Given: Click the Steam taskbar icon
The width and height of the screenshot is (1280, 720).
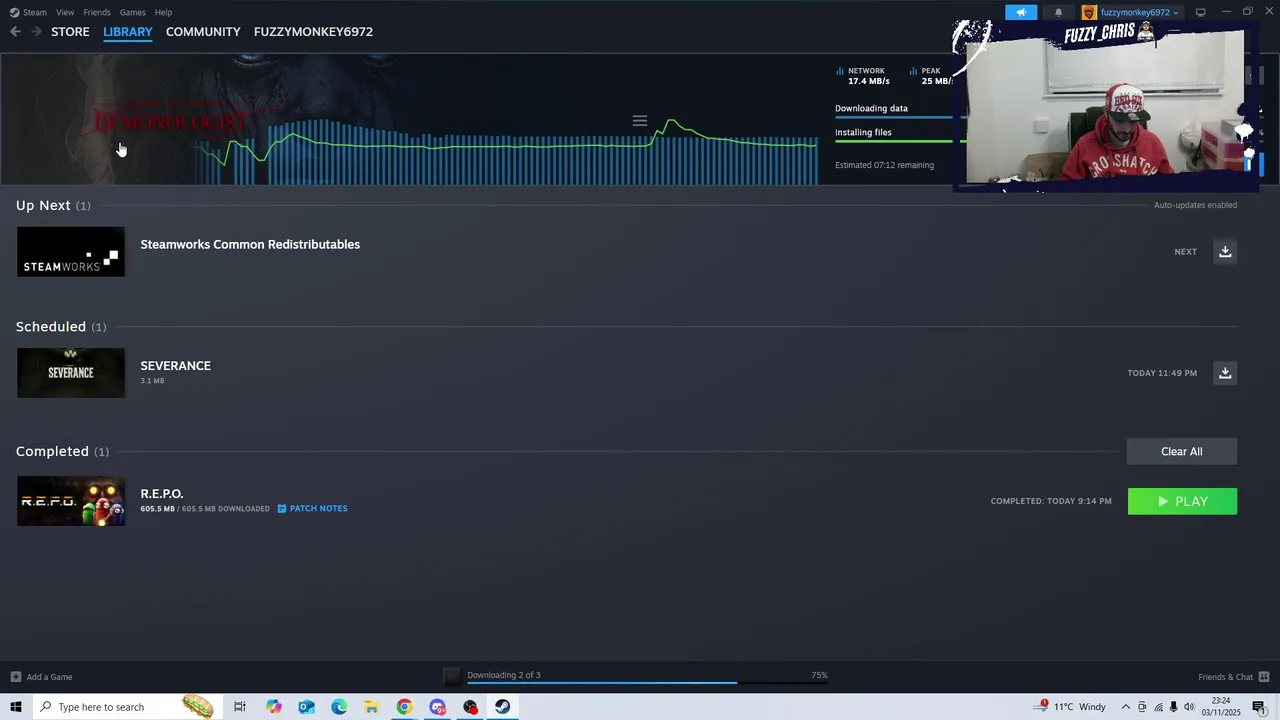Looking at the screenshot, I should (502, 707).
